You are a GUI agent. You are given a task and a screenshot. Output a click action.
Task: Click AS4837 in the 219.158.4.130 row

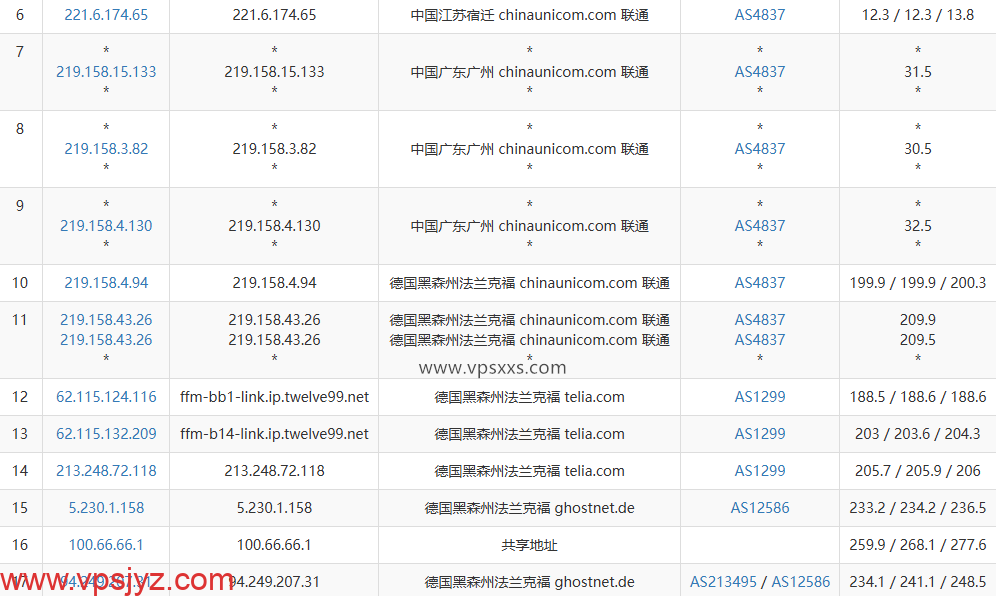click(760, 226)
